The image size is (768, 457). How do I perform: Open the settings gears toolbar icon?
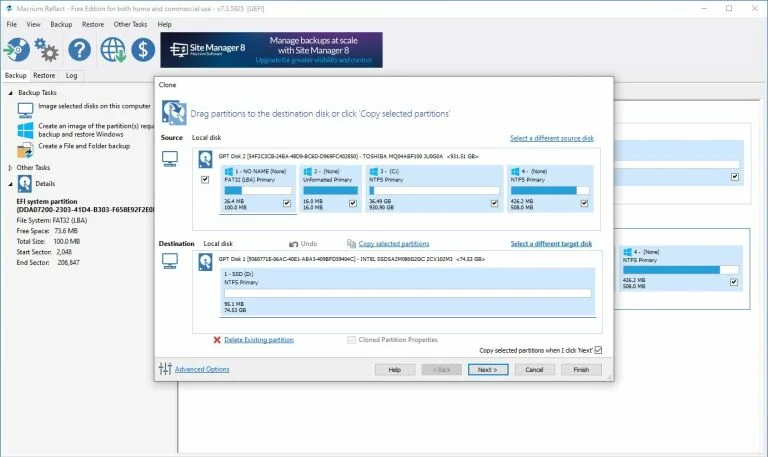pyautogui.click(x=47, y=49)
